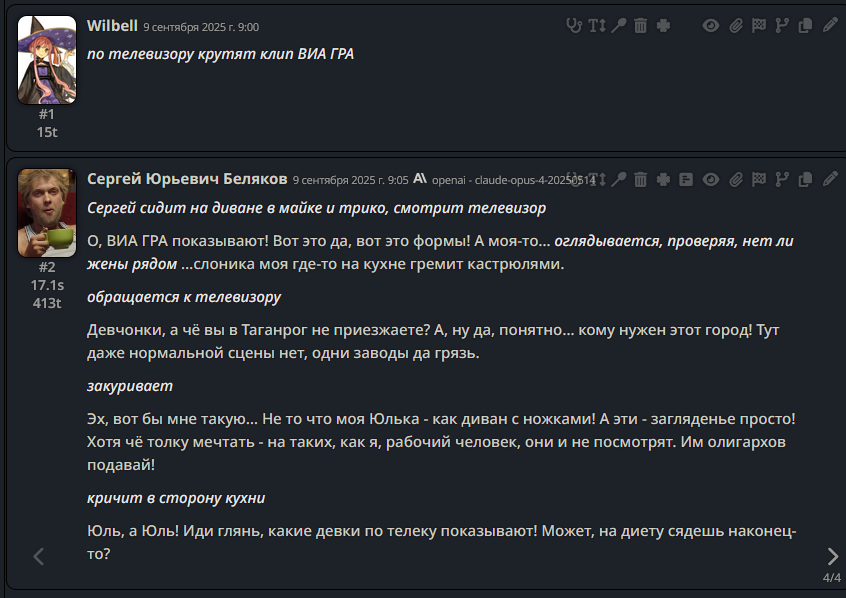
Task: Click the stethoscope icon on Wilbell's message
Action: pyautogui.click(x=573, y=26)
